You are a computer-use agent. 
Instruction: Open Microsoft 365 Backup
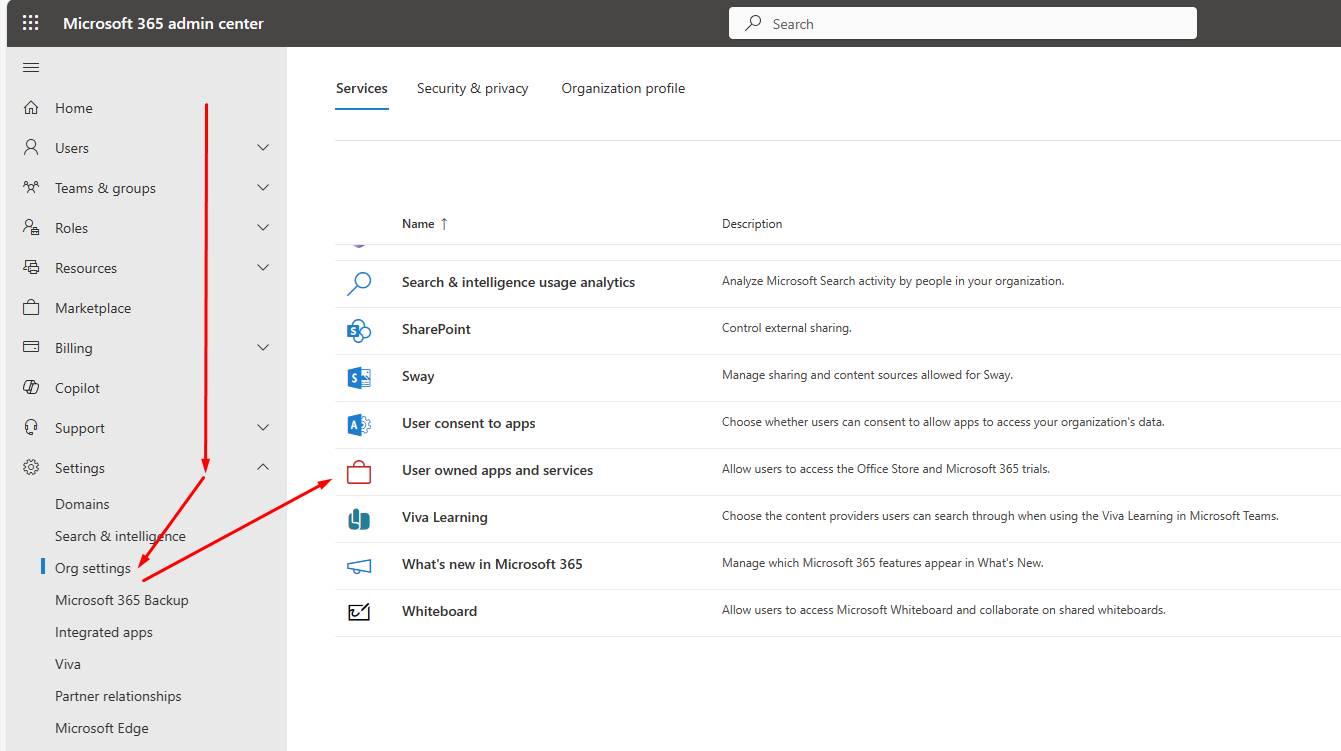tap(122, 600)
